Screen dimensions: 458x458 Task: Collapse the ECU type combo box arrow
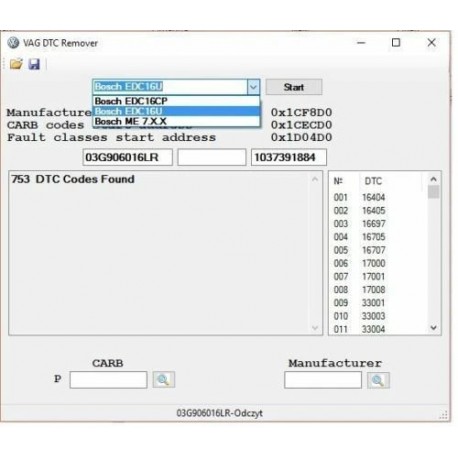pos(253,87)
